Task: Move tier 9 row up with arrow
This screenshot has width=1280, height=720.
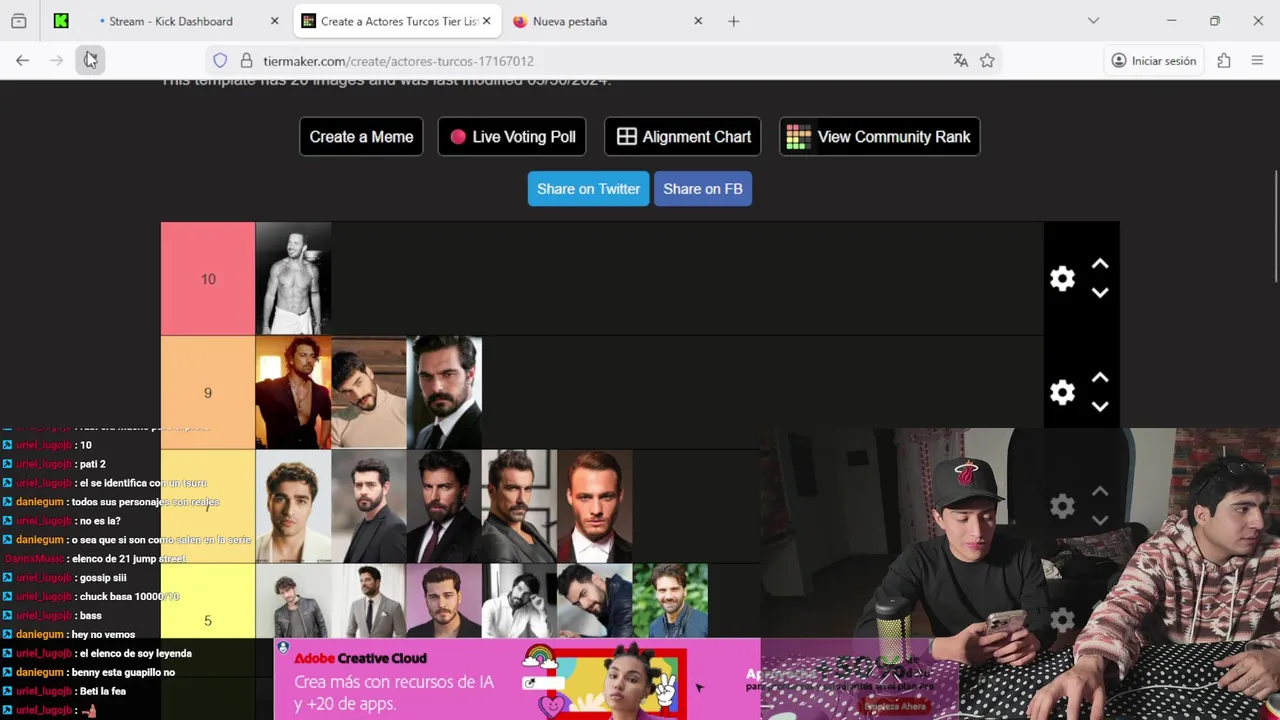Action: pos(1100,378)
